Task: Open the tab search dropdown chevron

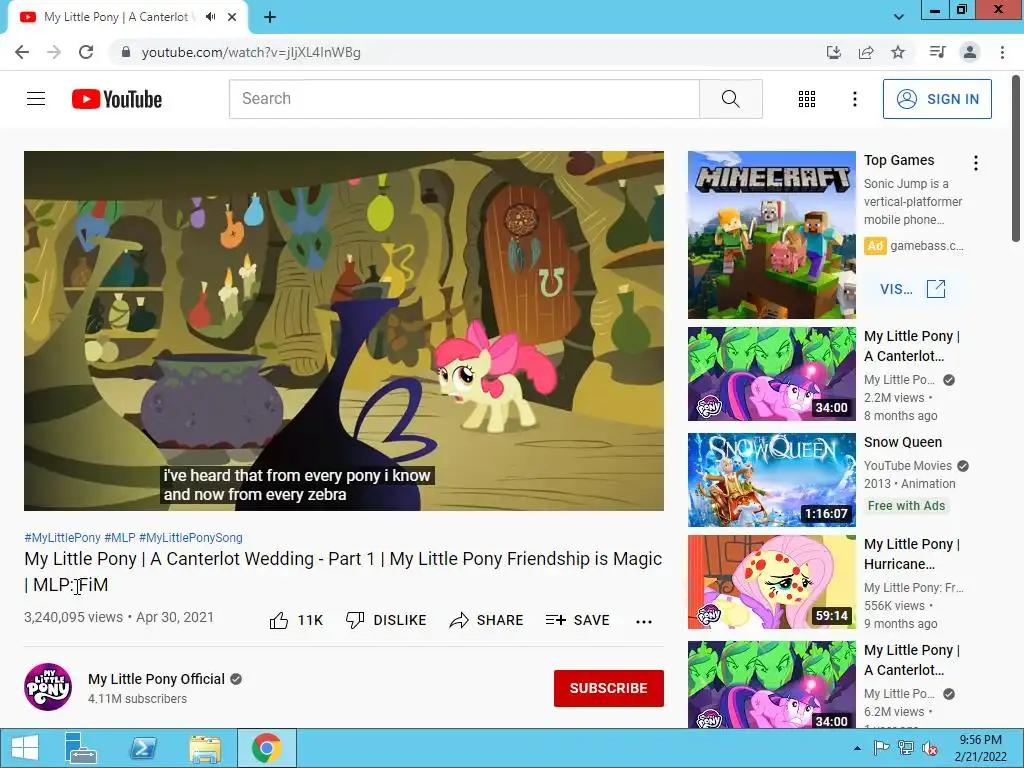Action: tap(899, 17)
